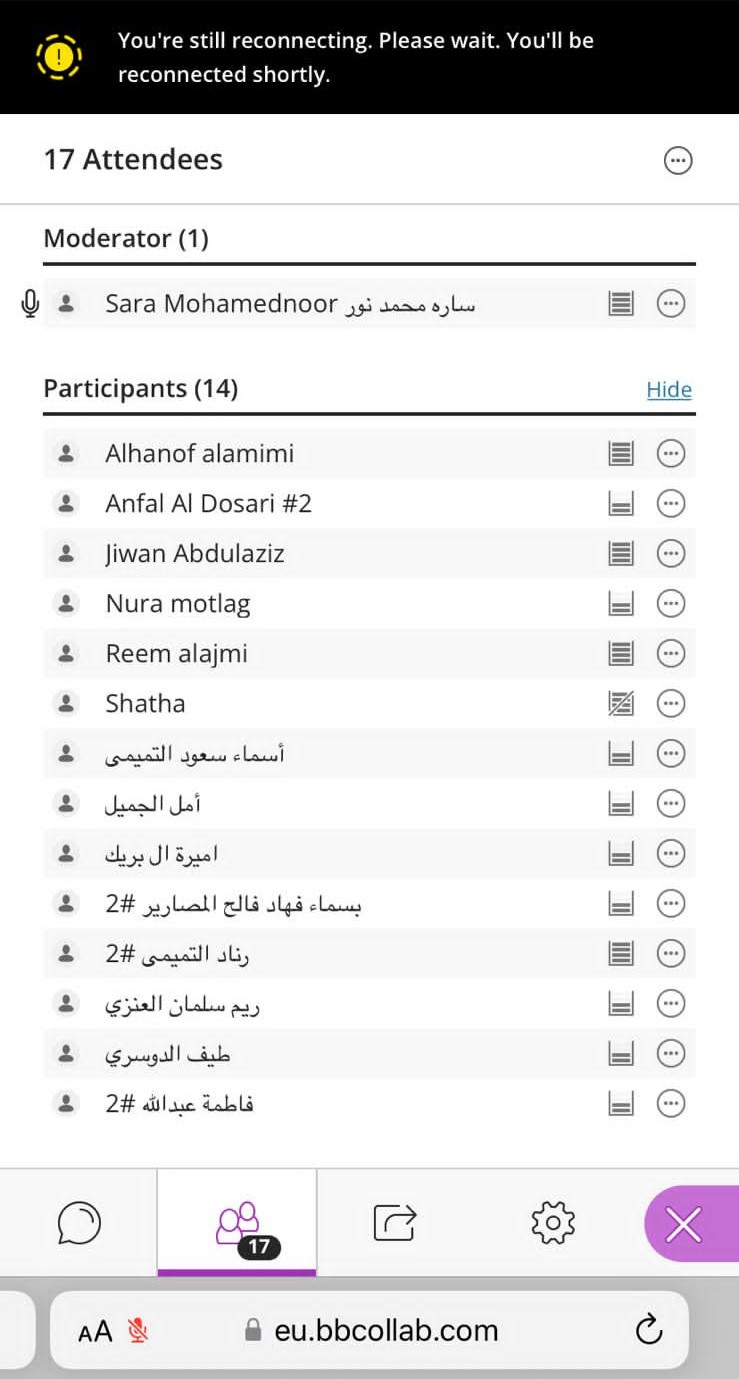Switch to the Attendees tab
The height and width of the screenshot is (1379, 739).
click(237, 1222)
